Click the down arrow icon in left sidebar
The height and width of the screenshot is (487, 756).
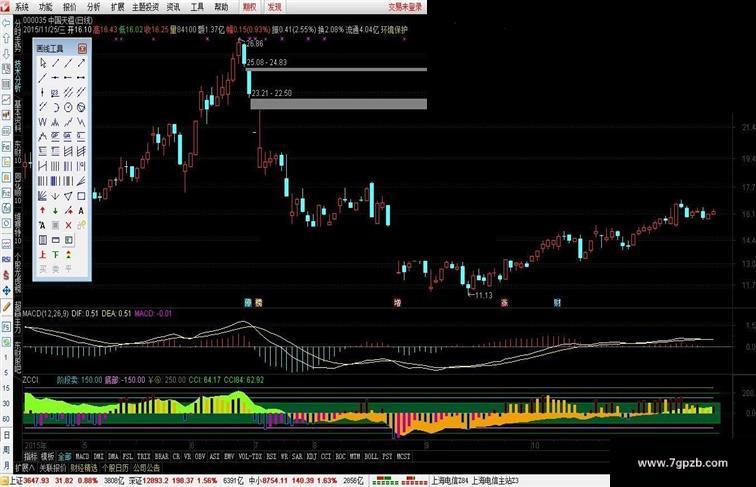[6, 54]
